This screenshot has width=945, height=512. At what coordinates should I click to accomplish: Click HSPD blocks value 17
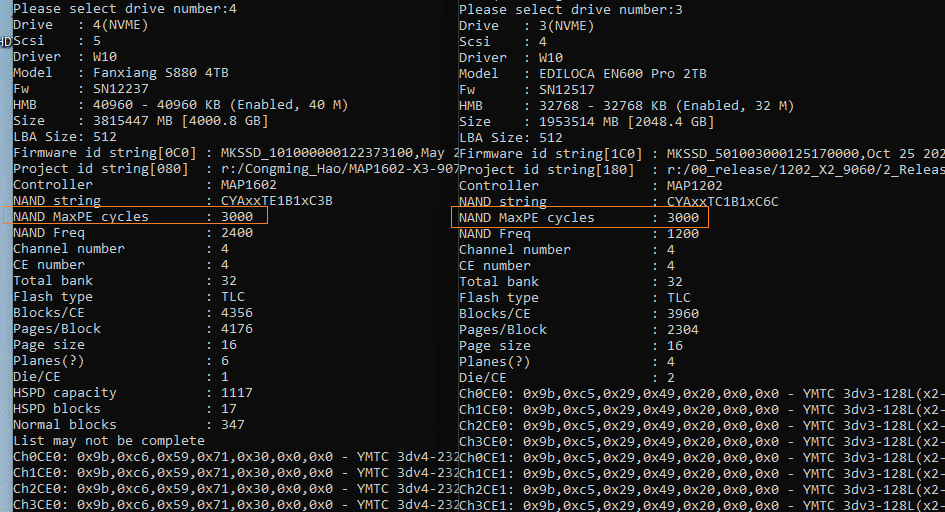coord(229,409)
